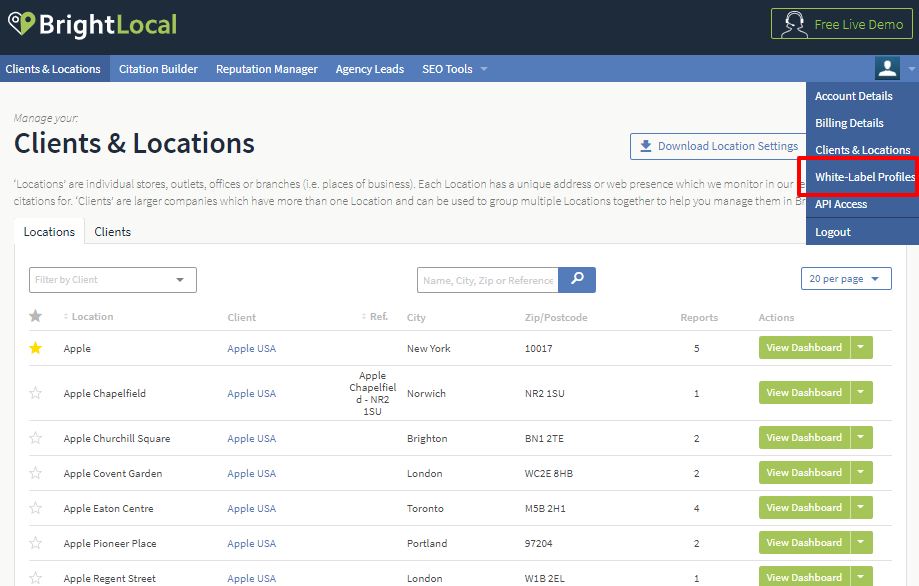Open Reputation Manager
The height and width of the screenshot is (586, 919).
267,69
